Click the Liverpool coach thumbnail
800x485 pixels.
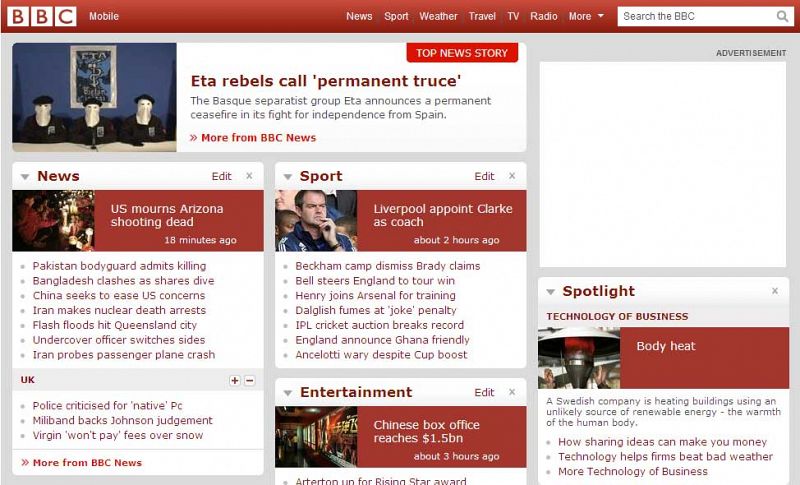click(x=316, y=221)
